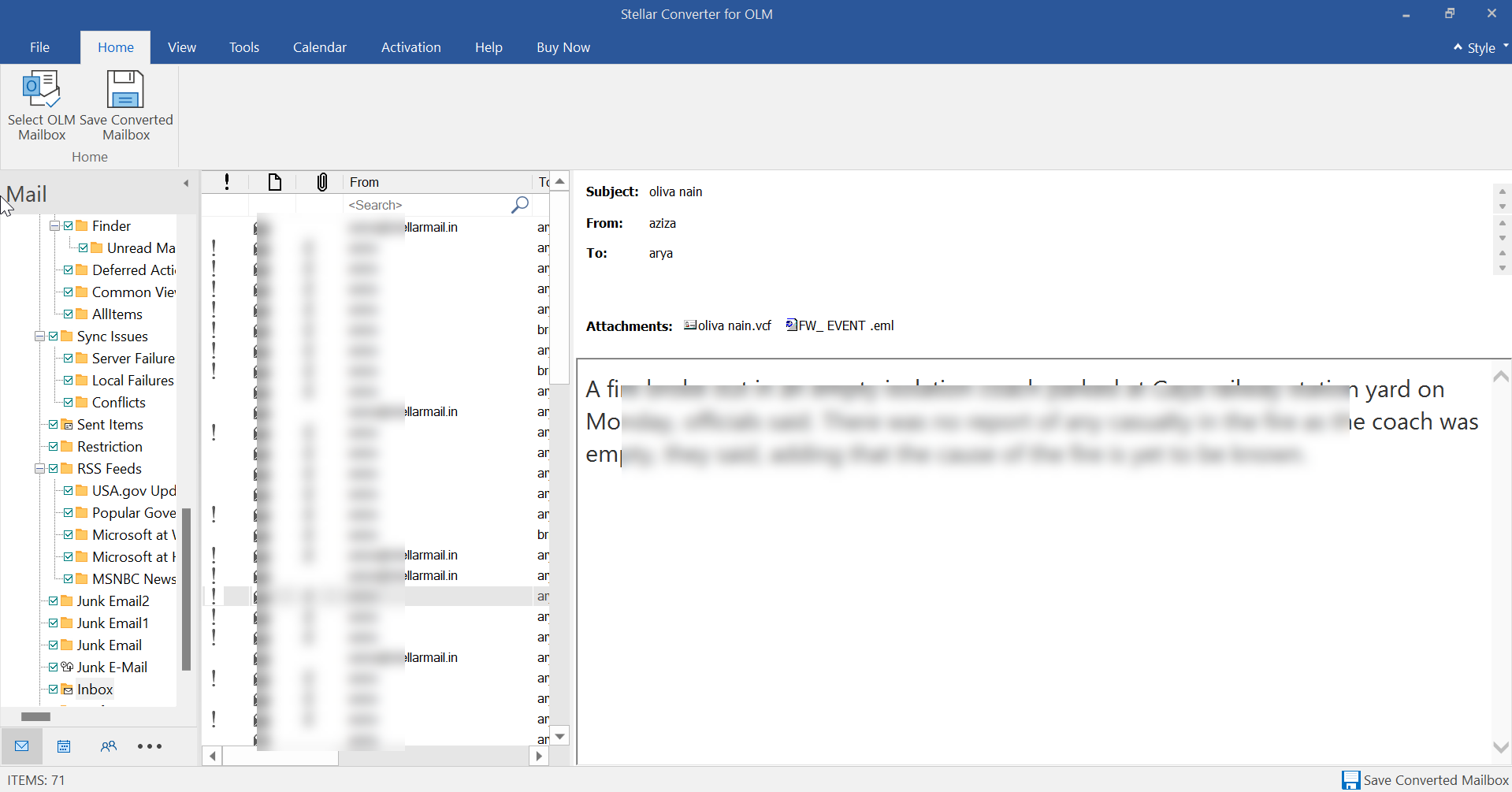The height and width of the screenshot is (792, 1512).
Task: Sort by attachment paperclip column header
Action: pyautogui.click(x=321, y=182)
